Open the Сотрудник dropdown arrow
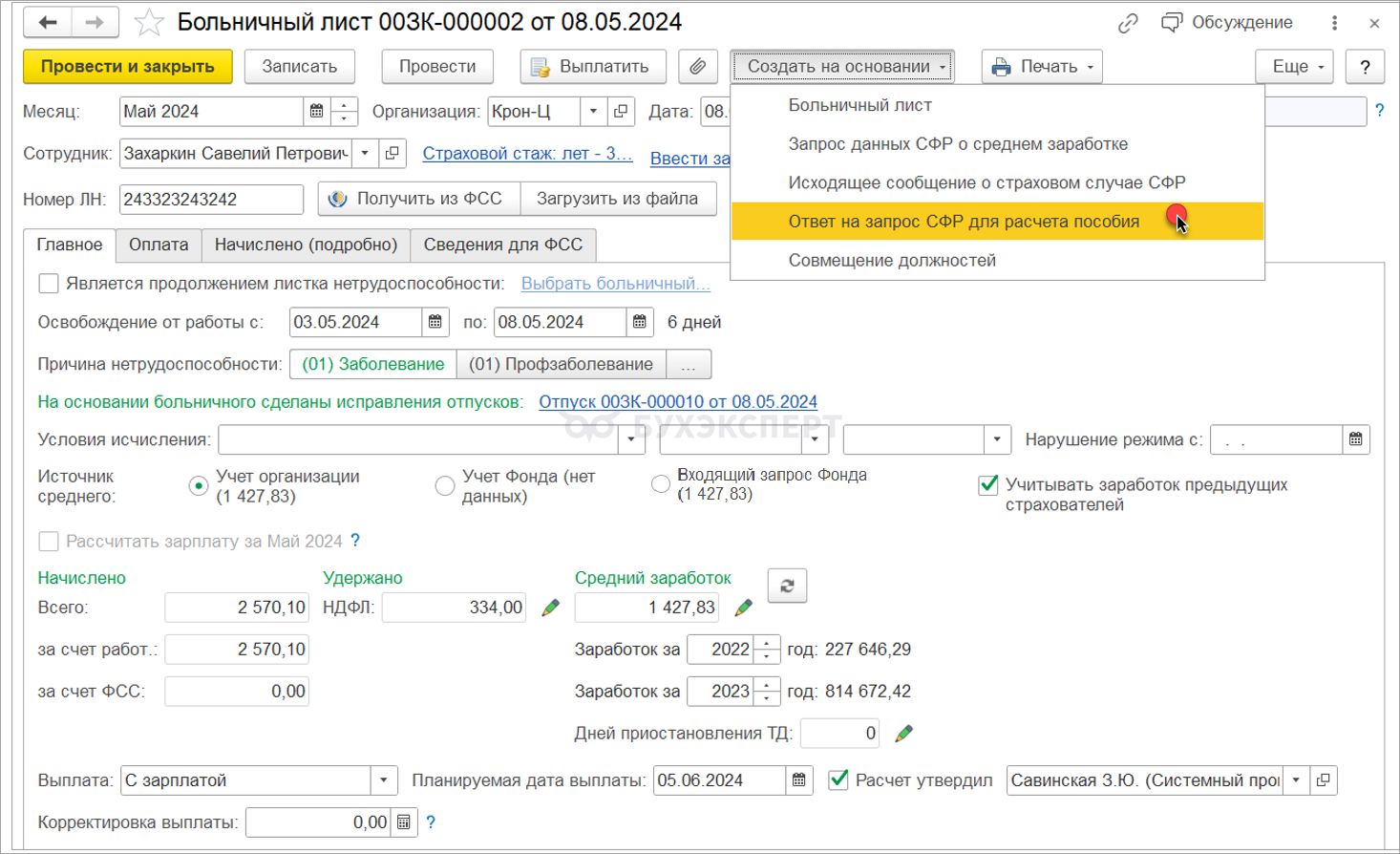 pyautogui.click(x=365, y=154)
